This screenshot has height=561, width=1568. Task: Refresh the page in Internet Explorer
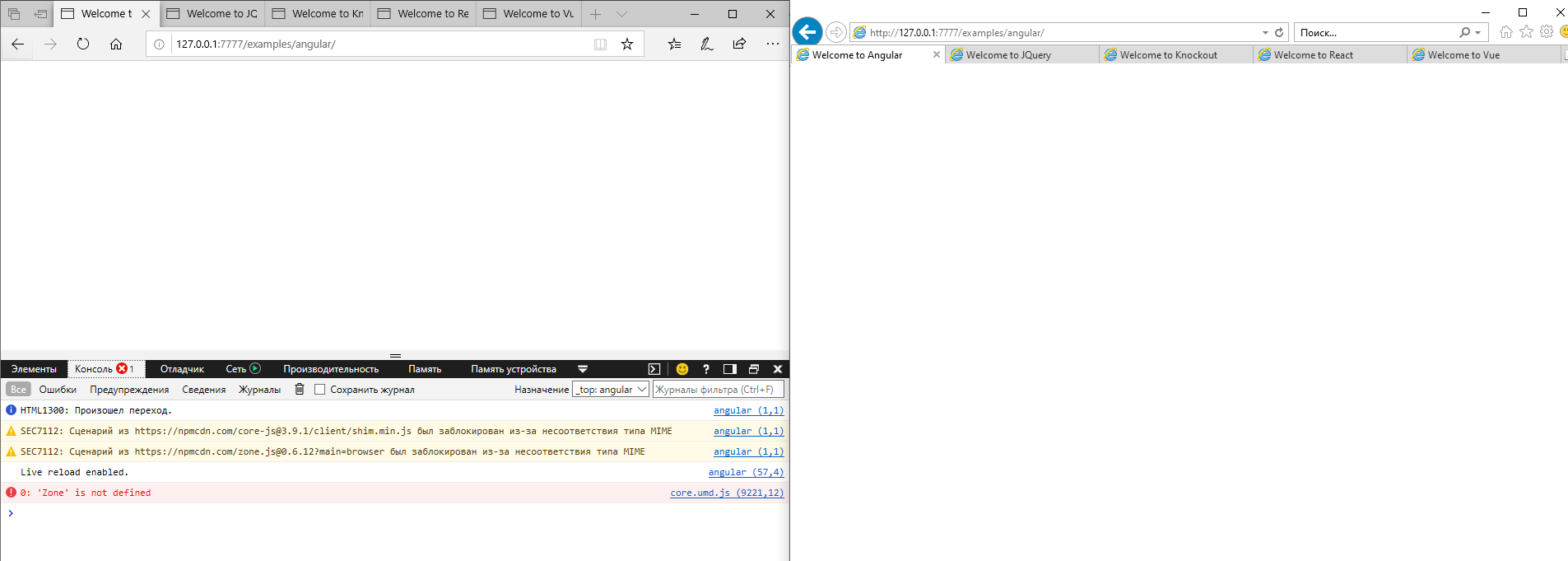[x=1279, y=32]
